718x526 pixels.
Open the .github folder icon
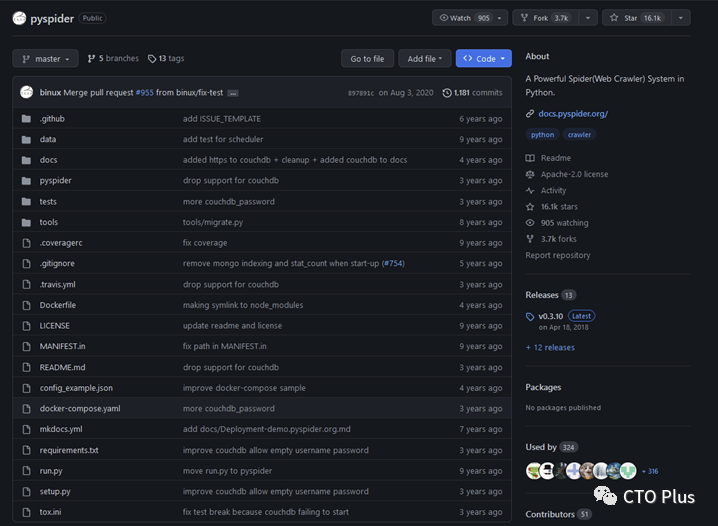pos(26,119)
